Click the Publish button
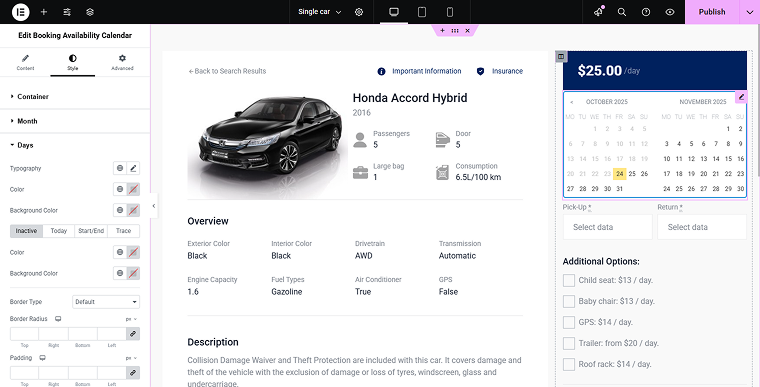The image size is (760, 387). (x=712, y=12)
